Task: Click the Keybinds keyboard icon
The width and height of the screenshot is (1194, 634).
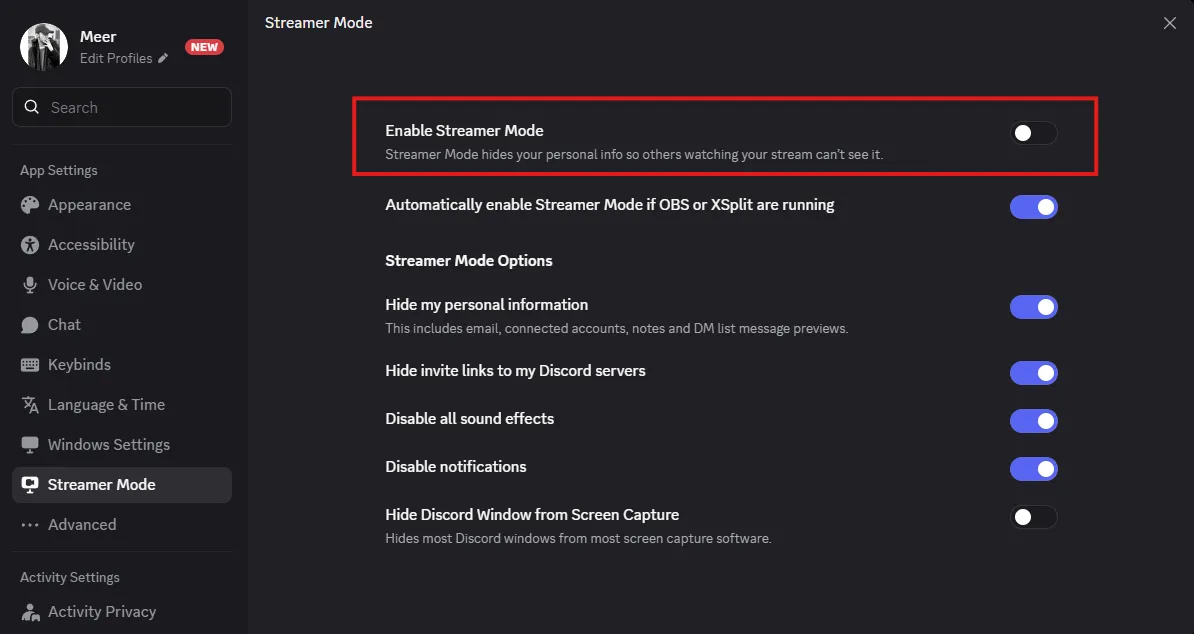Action: [30, 365]
